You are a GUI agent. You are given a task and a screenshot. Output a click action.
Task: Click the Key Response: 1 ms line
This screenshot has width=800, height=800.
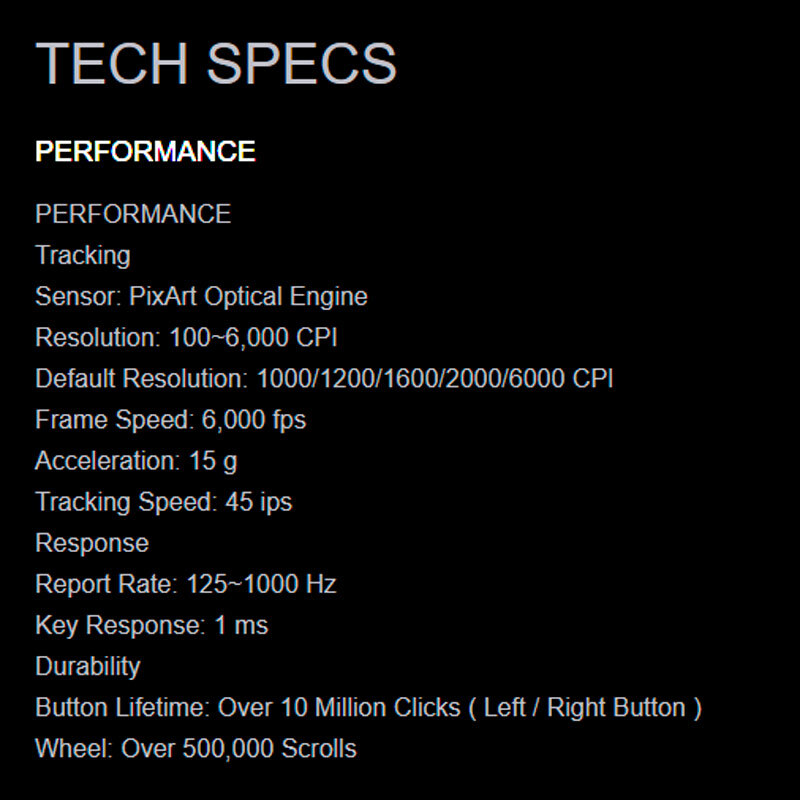point(152,626)
